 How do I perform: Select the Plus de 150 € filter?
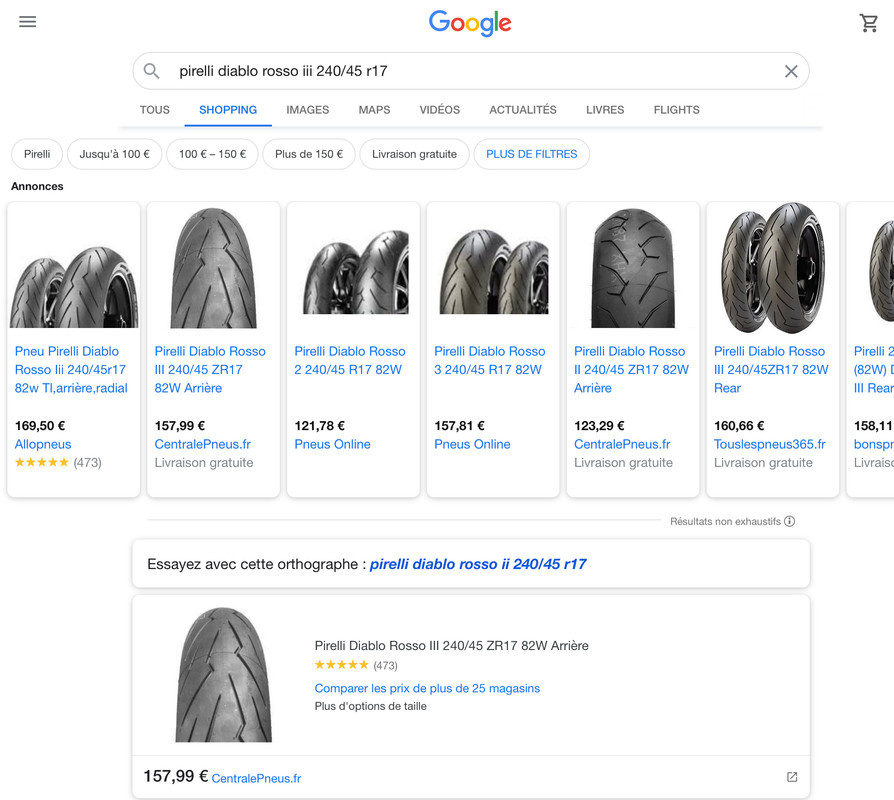tap(309, 154)
